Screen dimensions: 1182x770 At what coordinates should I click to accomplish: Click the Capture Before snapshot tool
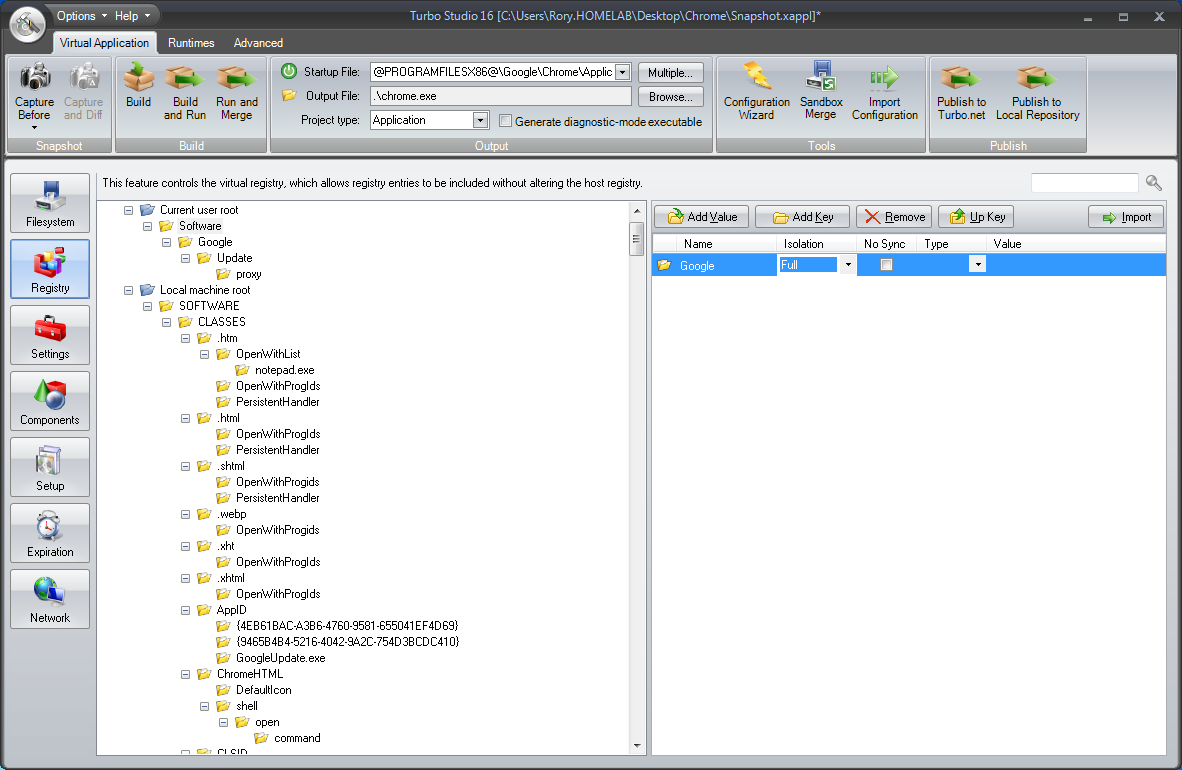pyautogui.click(x=34, y=93)
